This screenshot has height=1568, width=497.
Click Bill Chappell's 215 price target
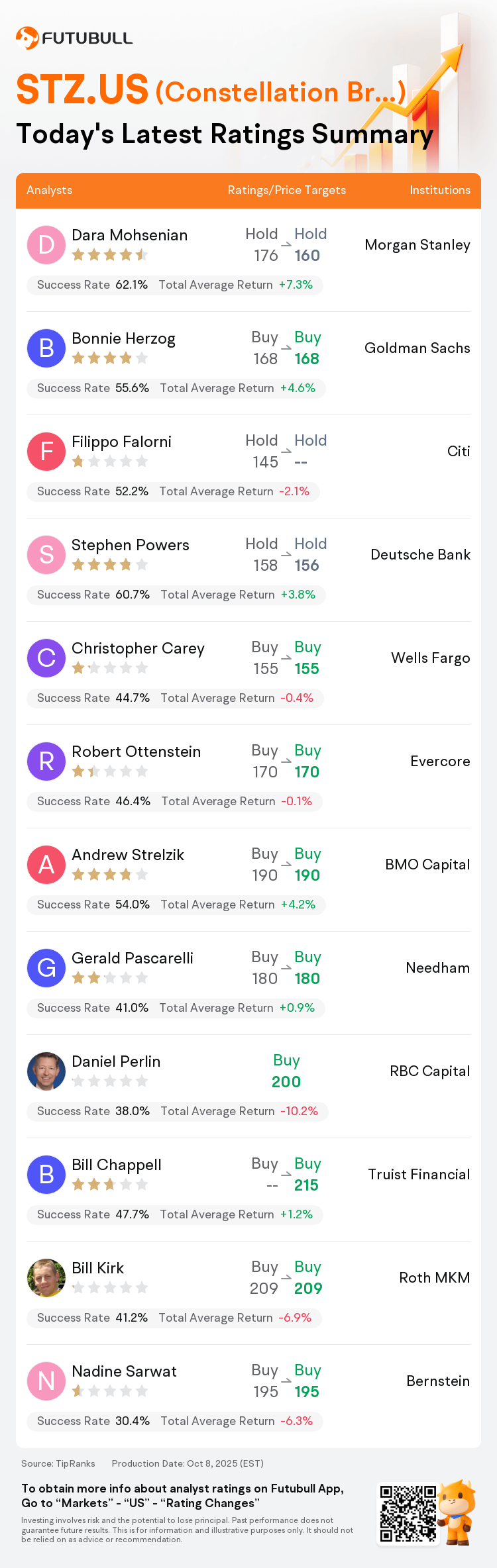(x=306, y=1185)
